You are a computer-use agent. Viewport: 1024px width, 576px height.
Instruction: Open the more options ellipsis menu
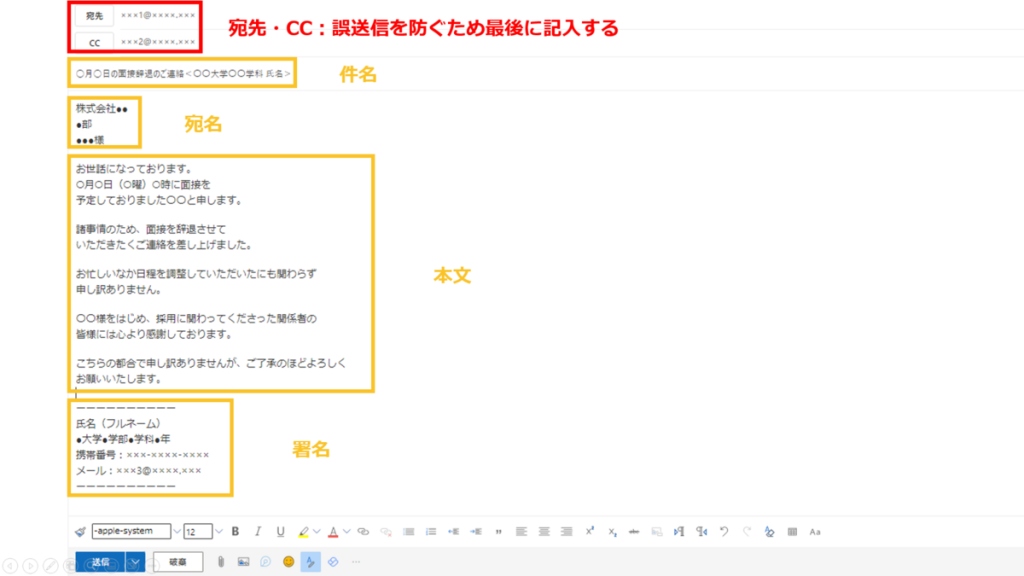pos(356,562)
